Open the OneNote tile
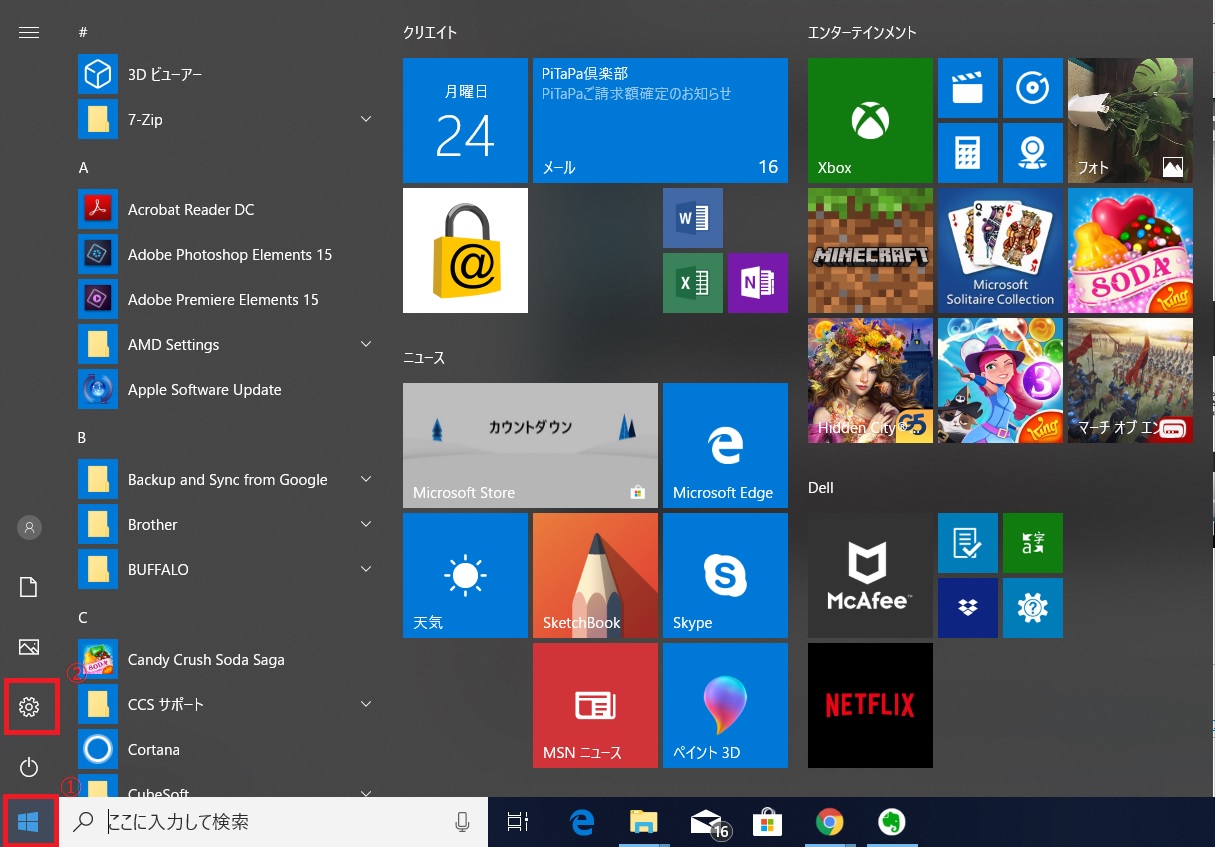The image size is (1215, 847). [757, 283]
